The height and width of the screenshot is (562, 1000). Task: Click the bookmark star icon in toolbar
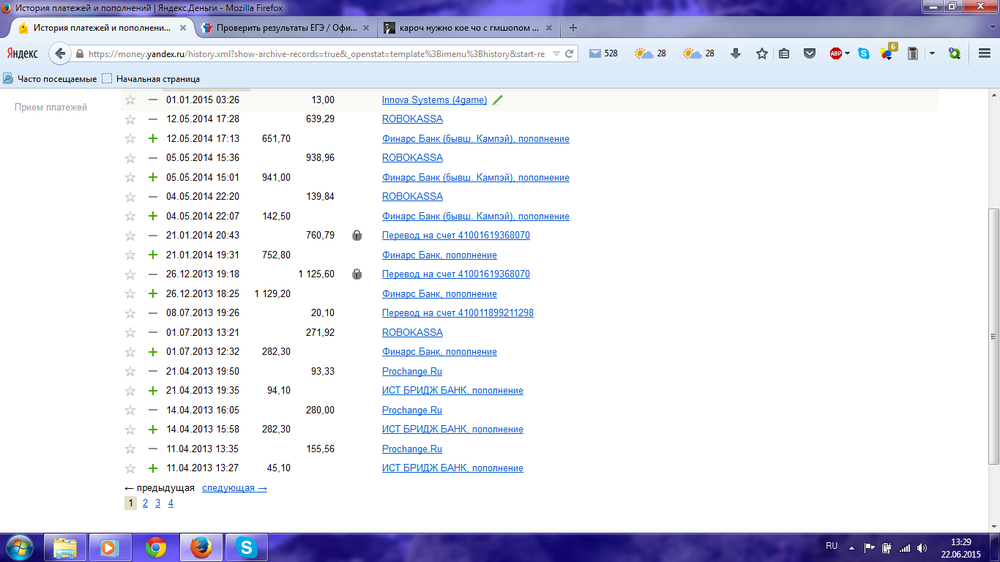click(762, 54)
